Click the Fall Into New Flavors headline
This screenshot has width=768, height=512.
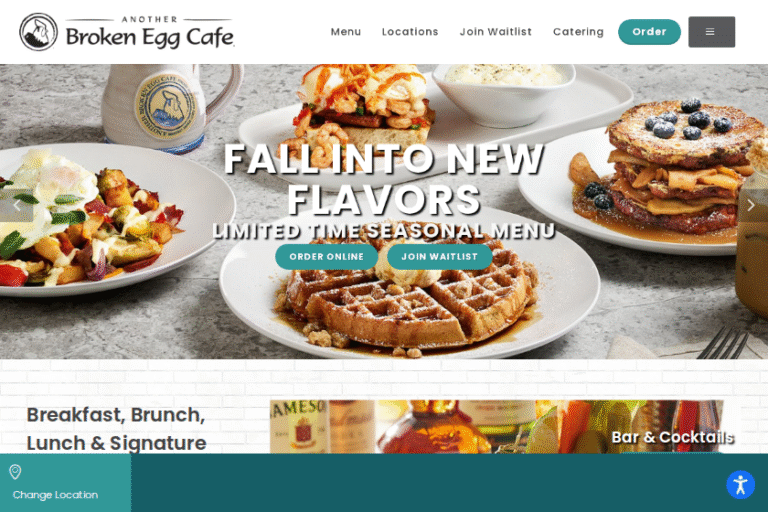384,179
